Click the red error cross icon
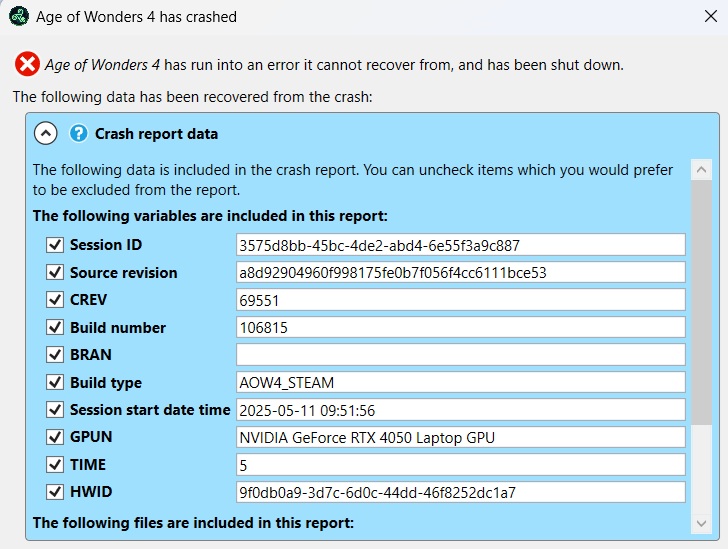This screenshot has height=549, width=728. point(27,65)
